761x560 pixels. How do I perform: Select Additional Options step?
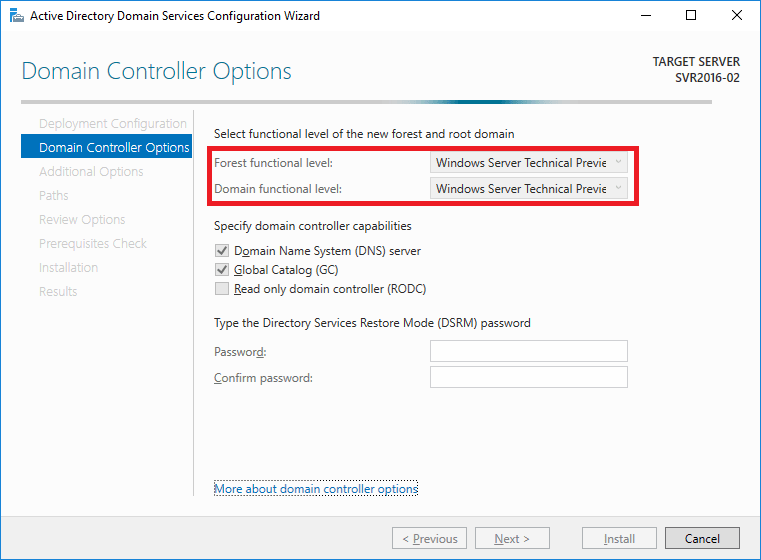[91, 171]
